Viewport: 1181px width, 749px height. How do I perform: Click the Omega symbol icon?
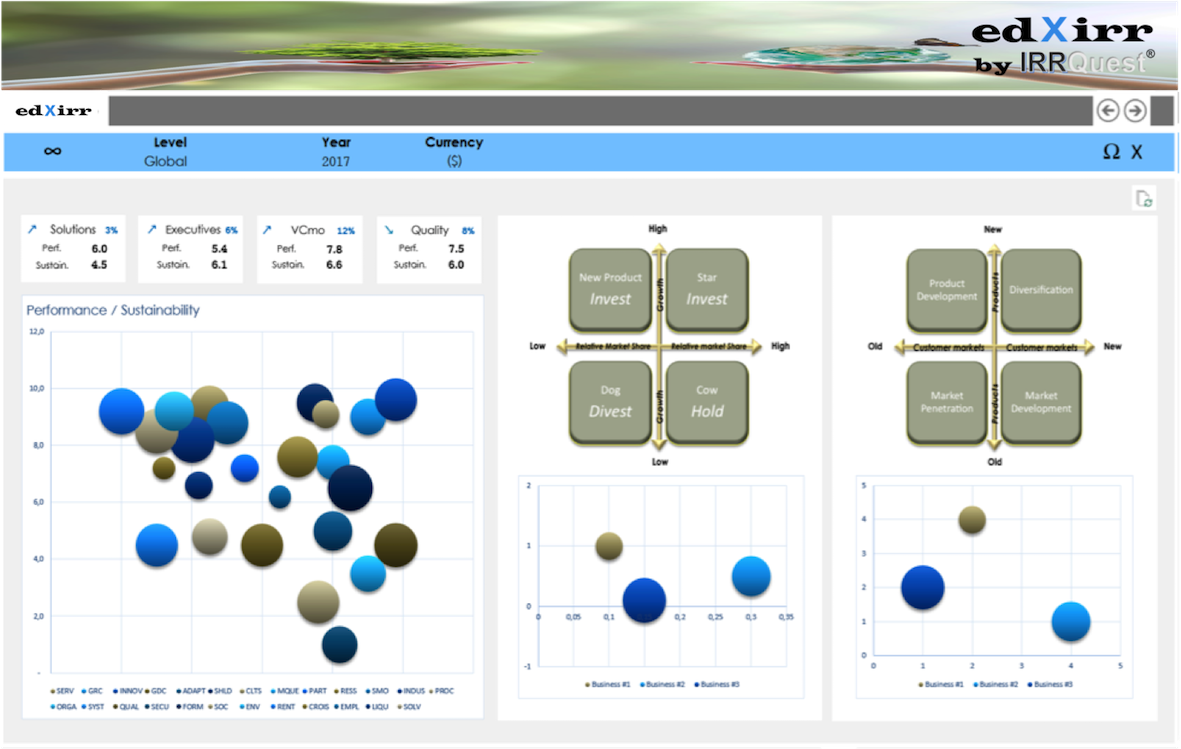tap(1111, 152)
